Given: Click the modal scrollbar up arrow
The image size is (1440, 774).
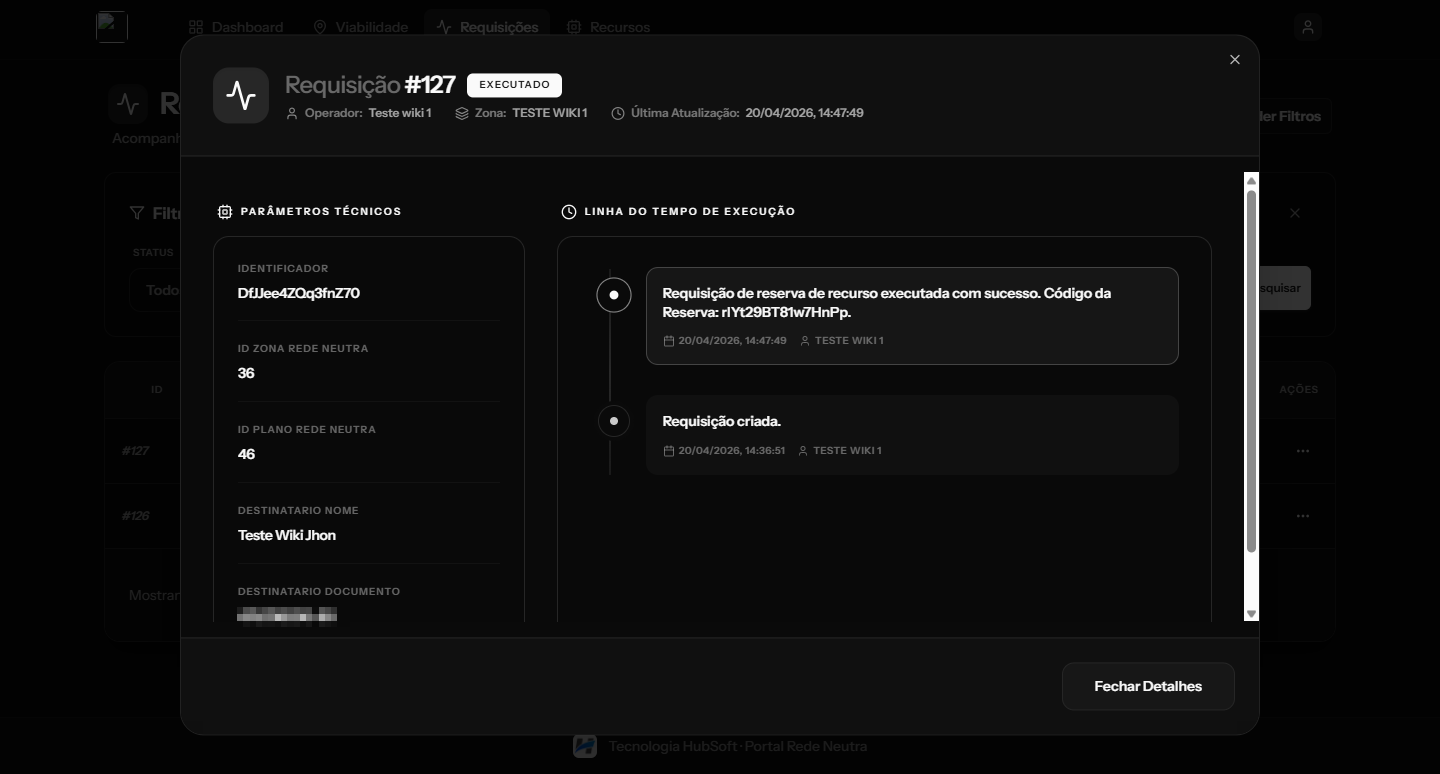Looking at the screenshot, I should tap(1251, 181).
